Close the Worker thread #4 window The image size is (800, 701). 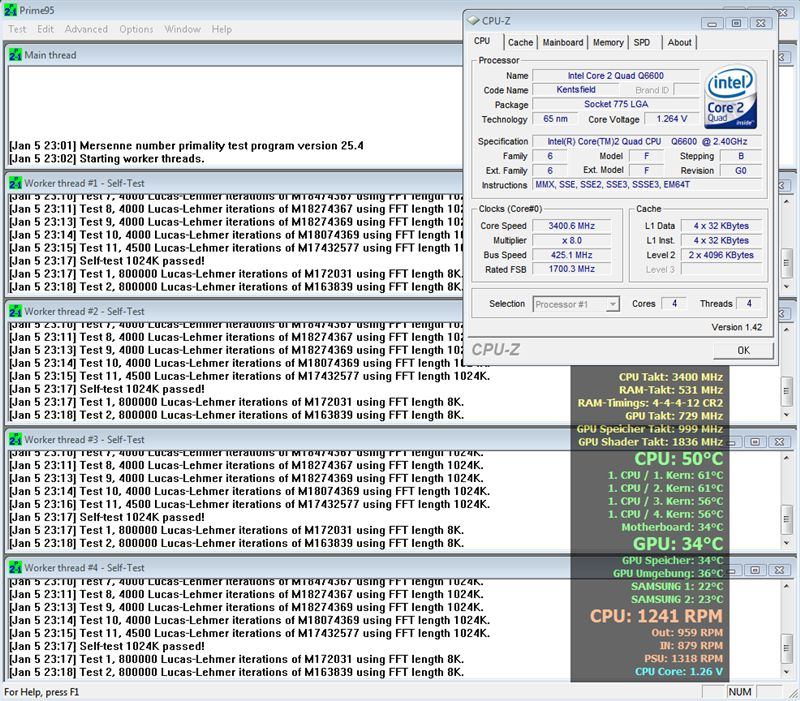(x=779, y=570)
